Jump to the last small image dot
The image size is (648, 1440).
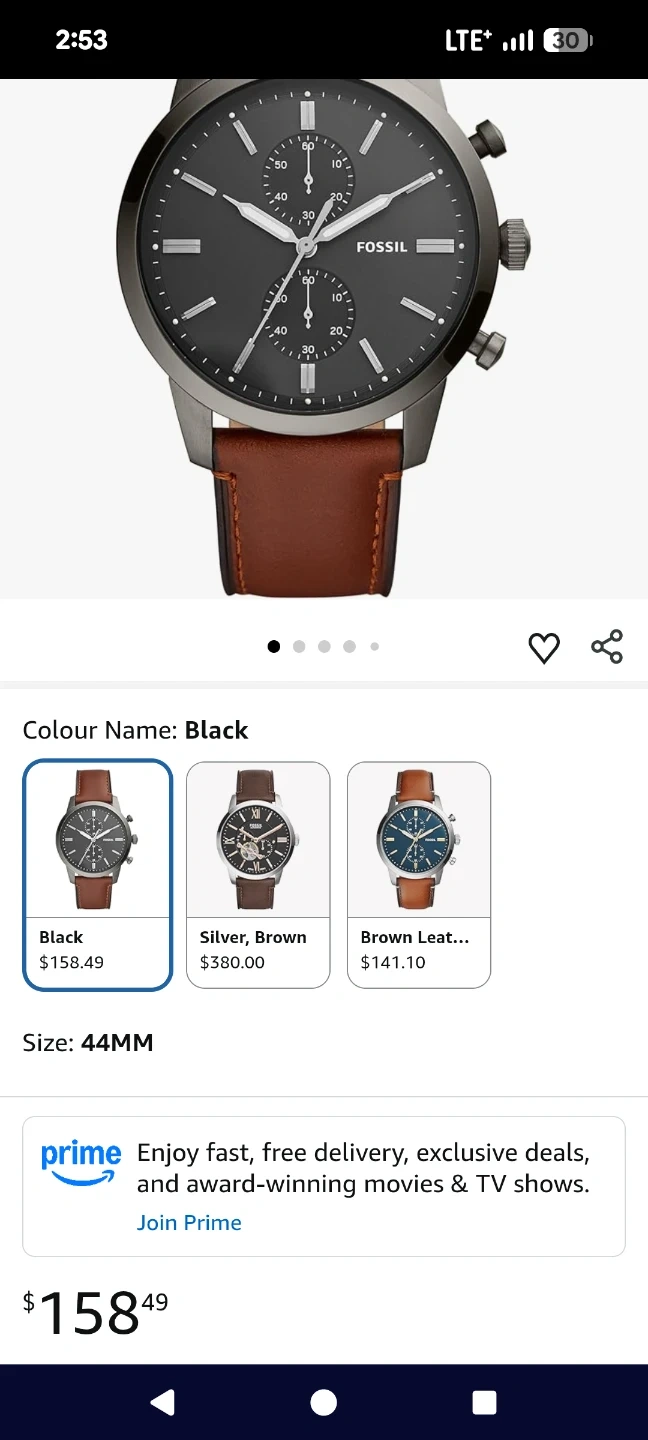375,646
